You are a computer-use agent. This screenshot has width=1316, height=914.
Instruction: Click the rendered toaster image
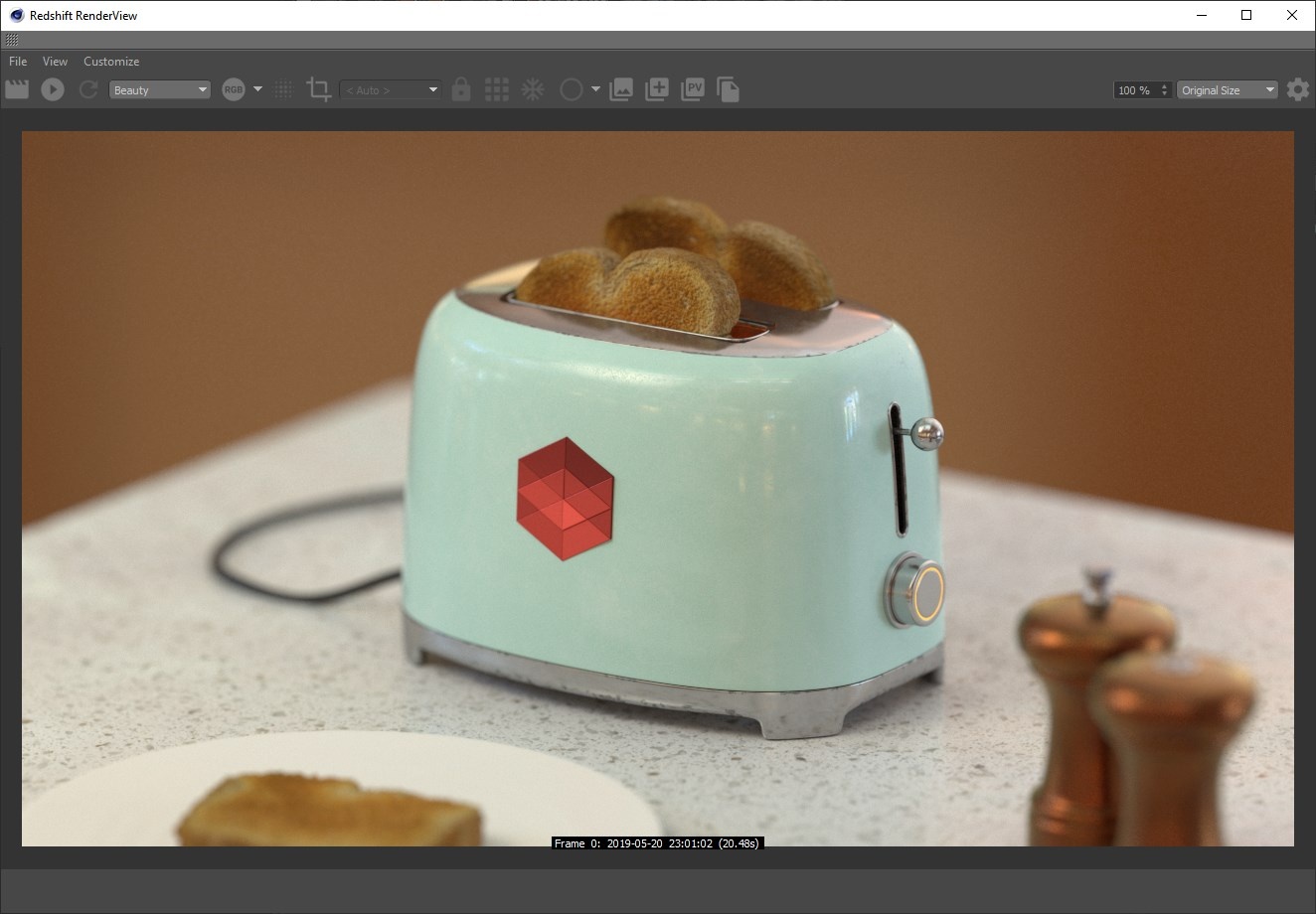point(658,489)
